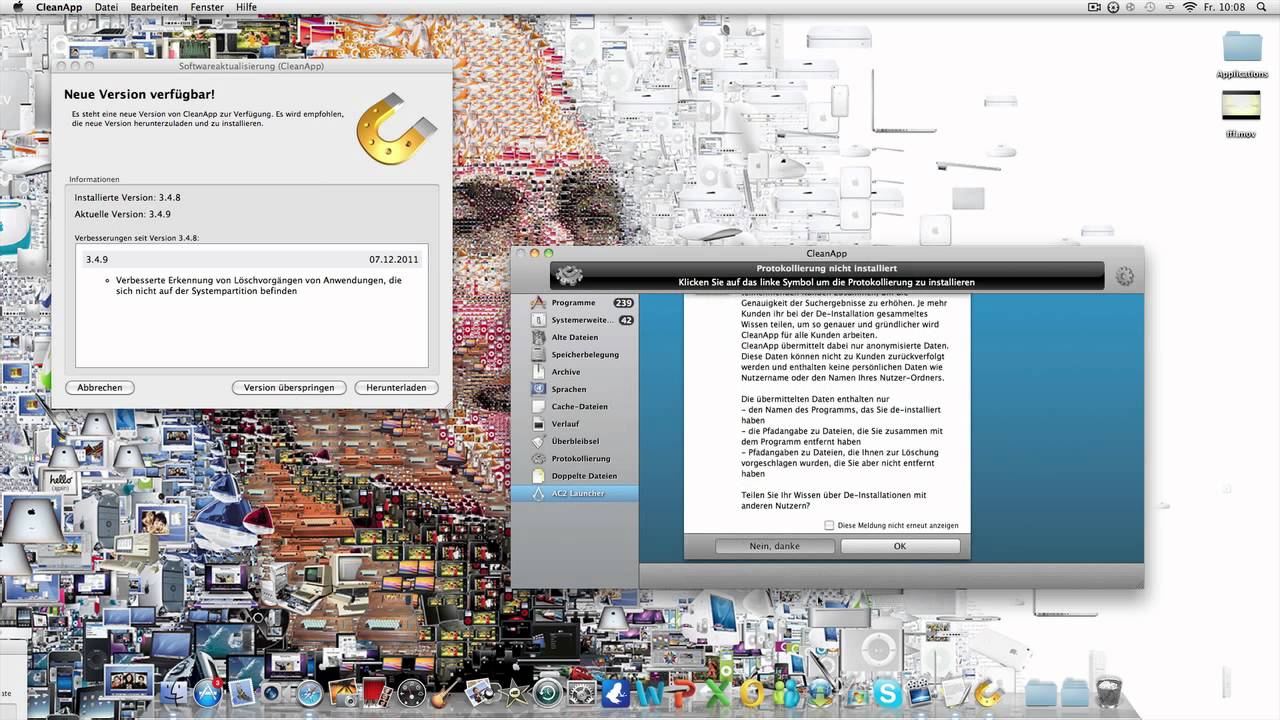Open Time Machine in the Dock
This screenshot has height=720, width=1280.
coord(548,692)
